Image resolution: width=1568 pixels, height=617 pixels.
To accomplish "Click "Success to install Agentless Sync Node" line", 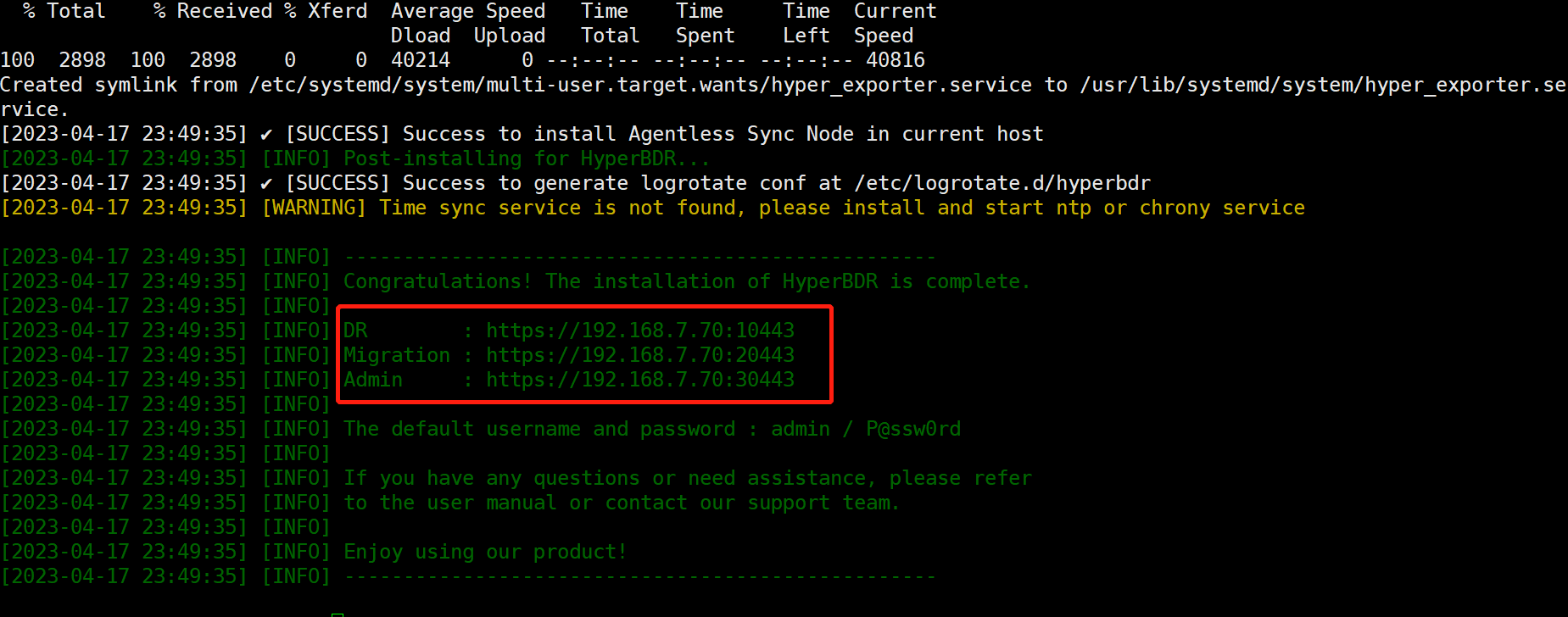I will 522,134.
